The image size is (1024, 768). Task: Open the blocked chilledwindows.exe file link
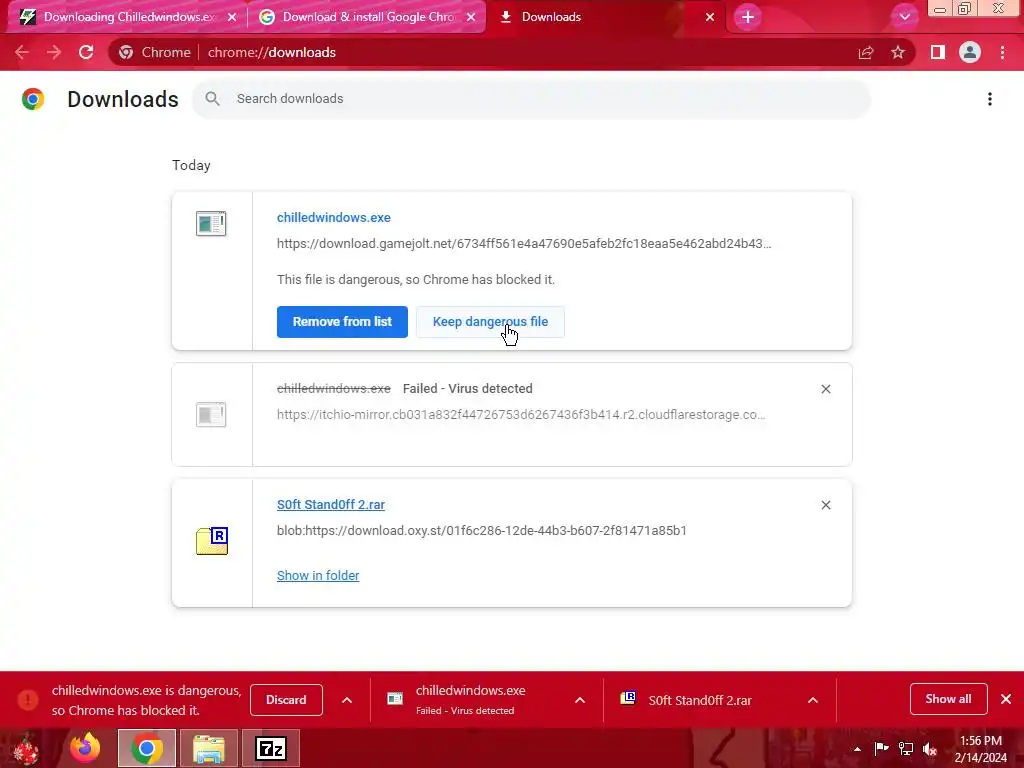tap(334, 217)
